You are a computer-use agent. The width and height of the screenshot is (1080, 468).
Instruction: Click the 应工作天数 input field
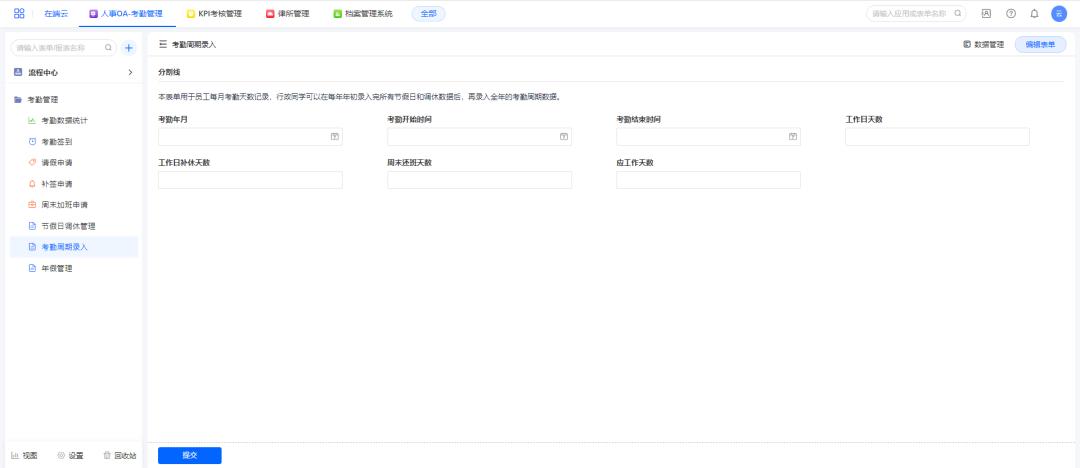coord(708,180)
